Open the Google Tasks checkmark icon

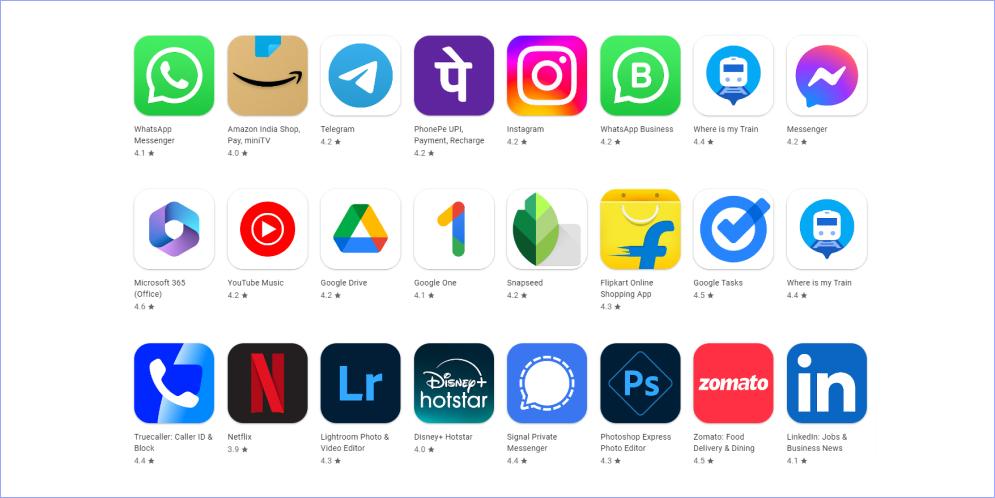click(x=734, y=229)
